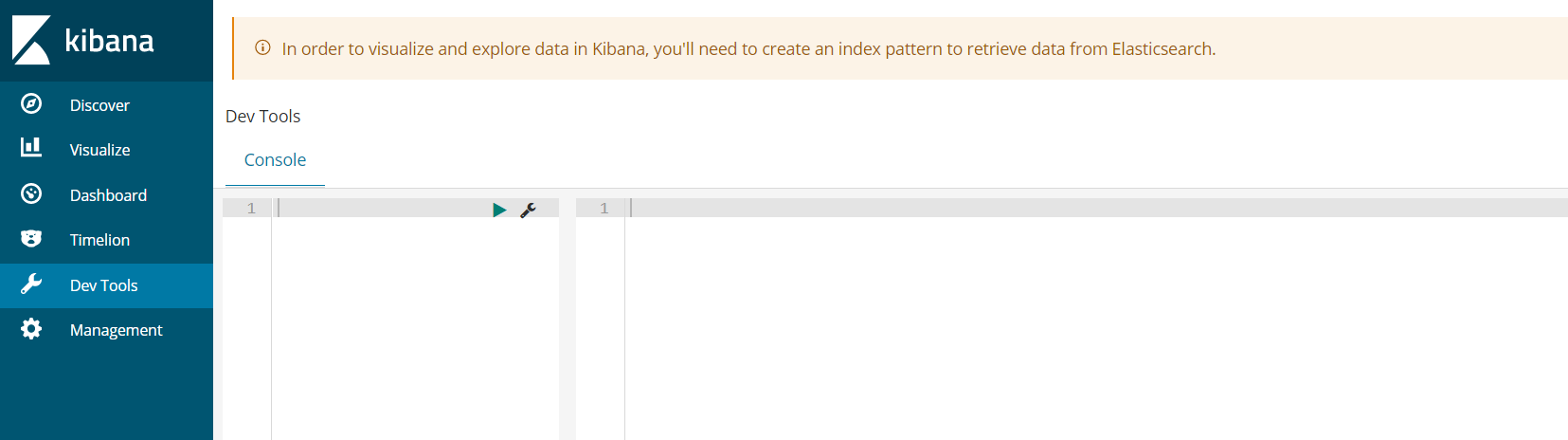Open the Dashboard section
Viewport: 1568px width, 440px height.
(x=108, y=195)
